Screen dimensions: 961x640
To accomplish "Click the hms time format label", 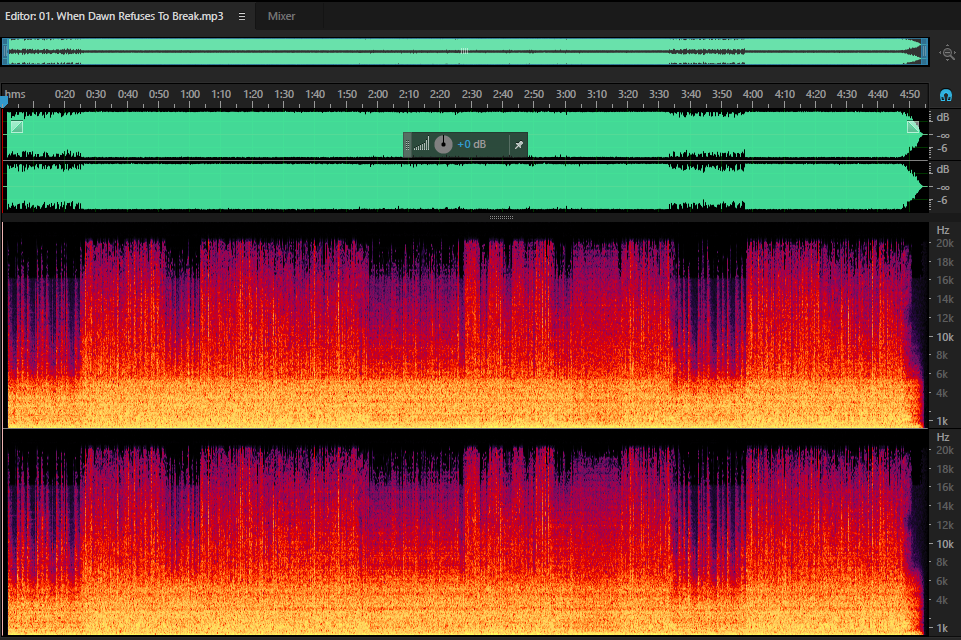I will point(15,94).
